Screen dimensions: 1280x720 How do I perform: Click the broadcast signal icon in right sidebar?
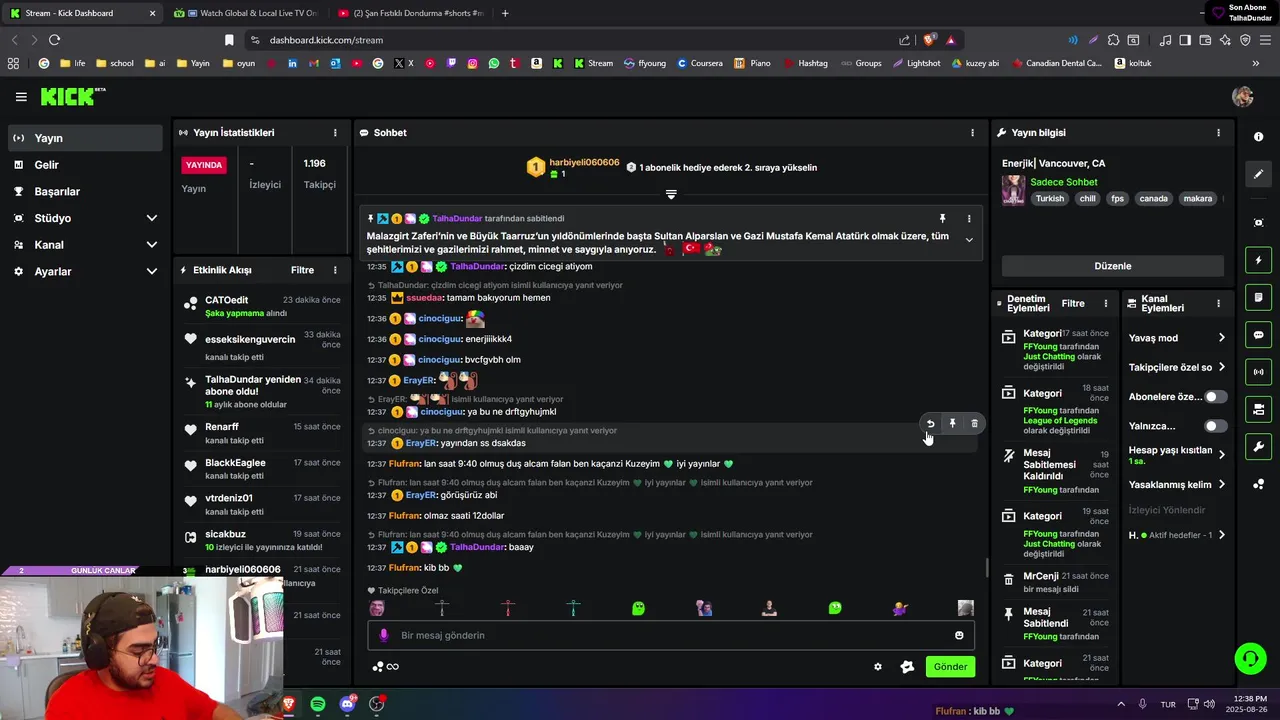tap(1258, 372)
